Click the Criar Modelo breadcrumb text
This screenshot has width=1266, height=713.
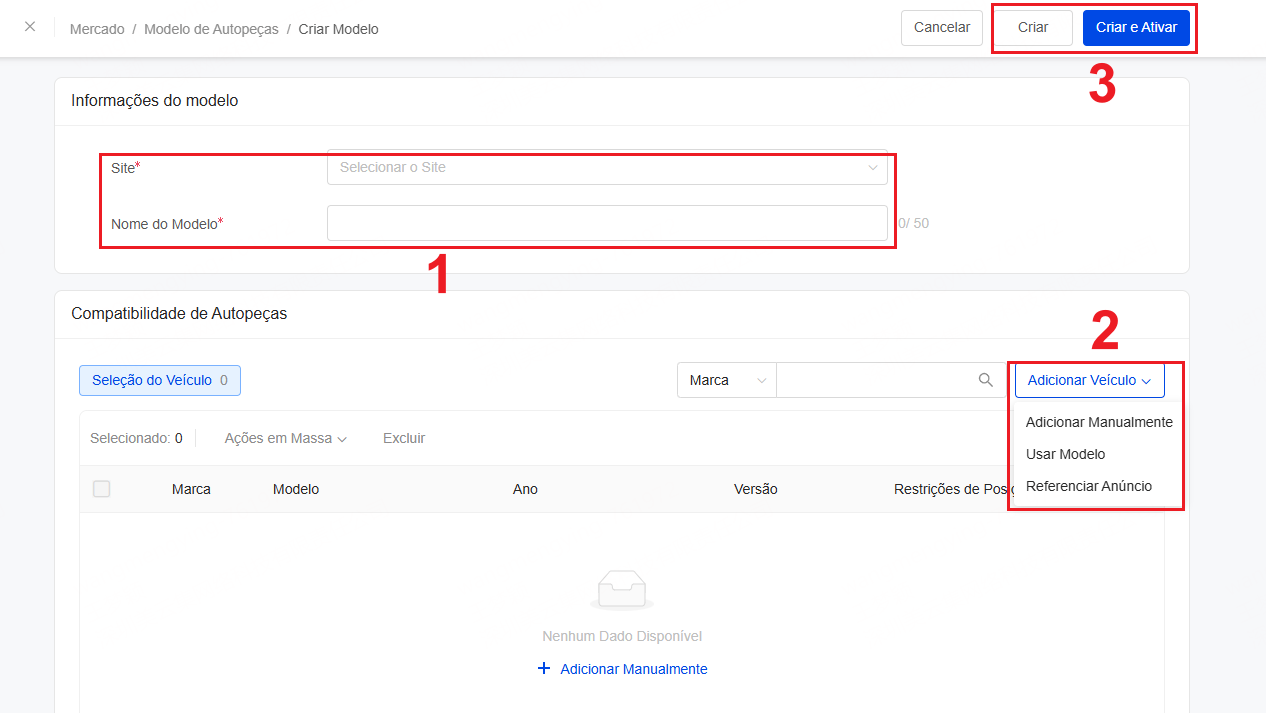pyautogui.click(x=339, y=29)
